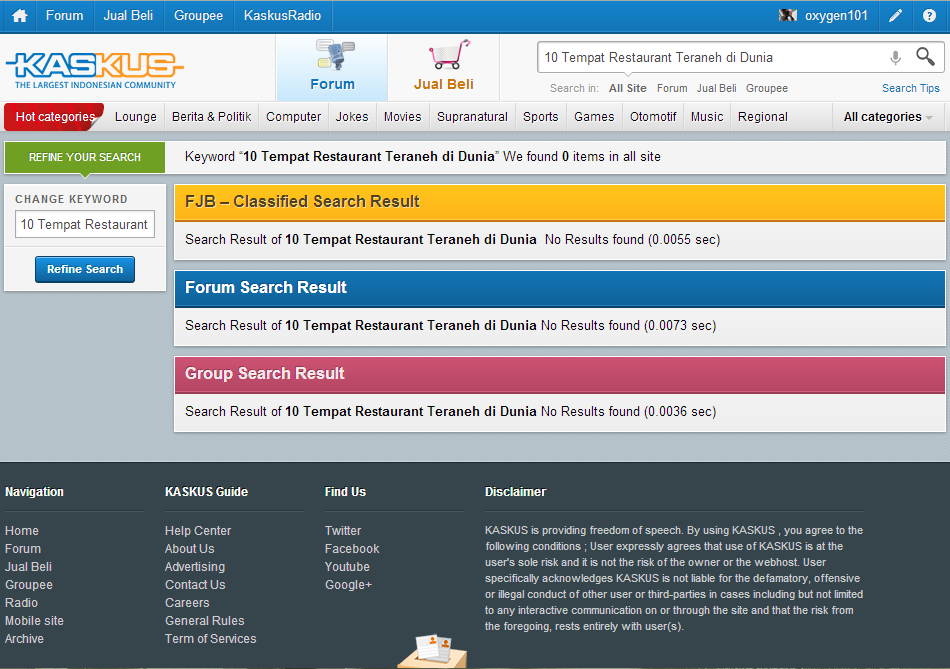Click the Hot categories label
The height and width of the screenshot is (669, 950).
(x=55, y=117)
